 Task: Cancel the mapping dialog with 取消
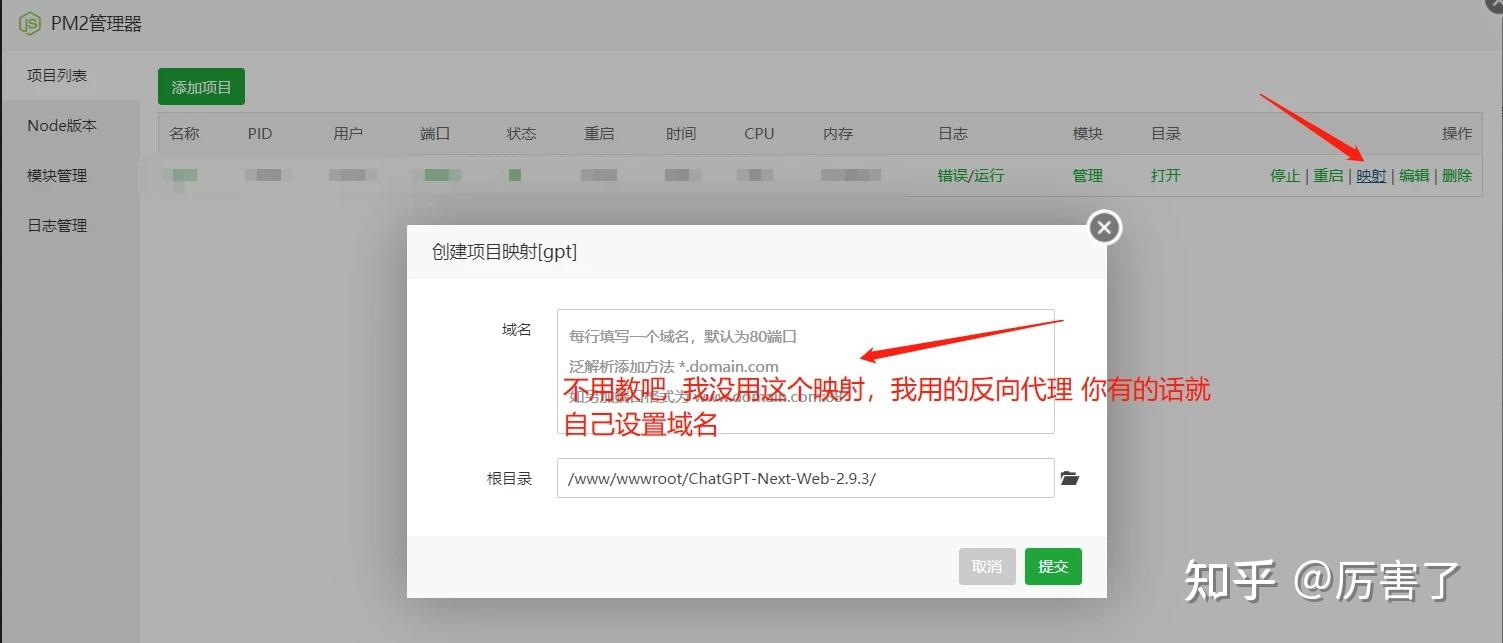[987, 566]
